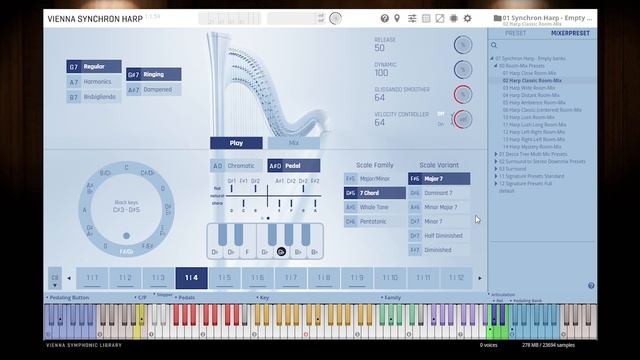640x360 pixels.
Task: Select Ringing mode G#7
Action: [154, 74]
